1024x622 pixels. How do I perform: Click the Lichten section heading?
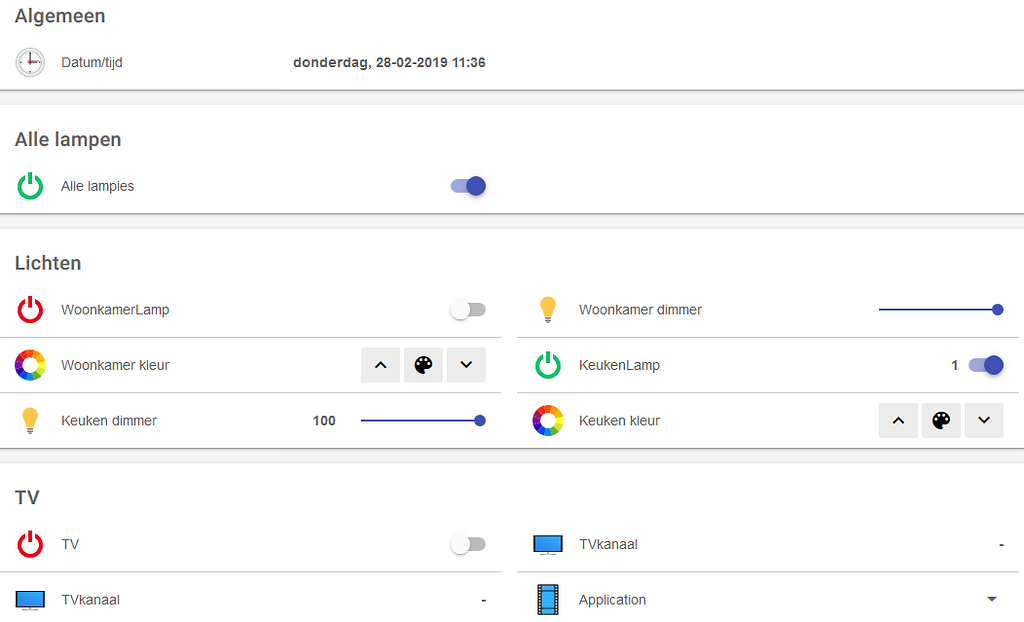(48, 263)
